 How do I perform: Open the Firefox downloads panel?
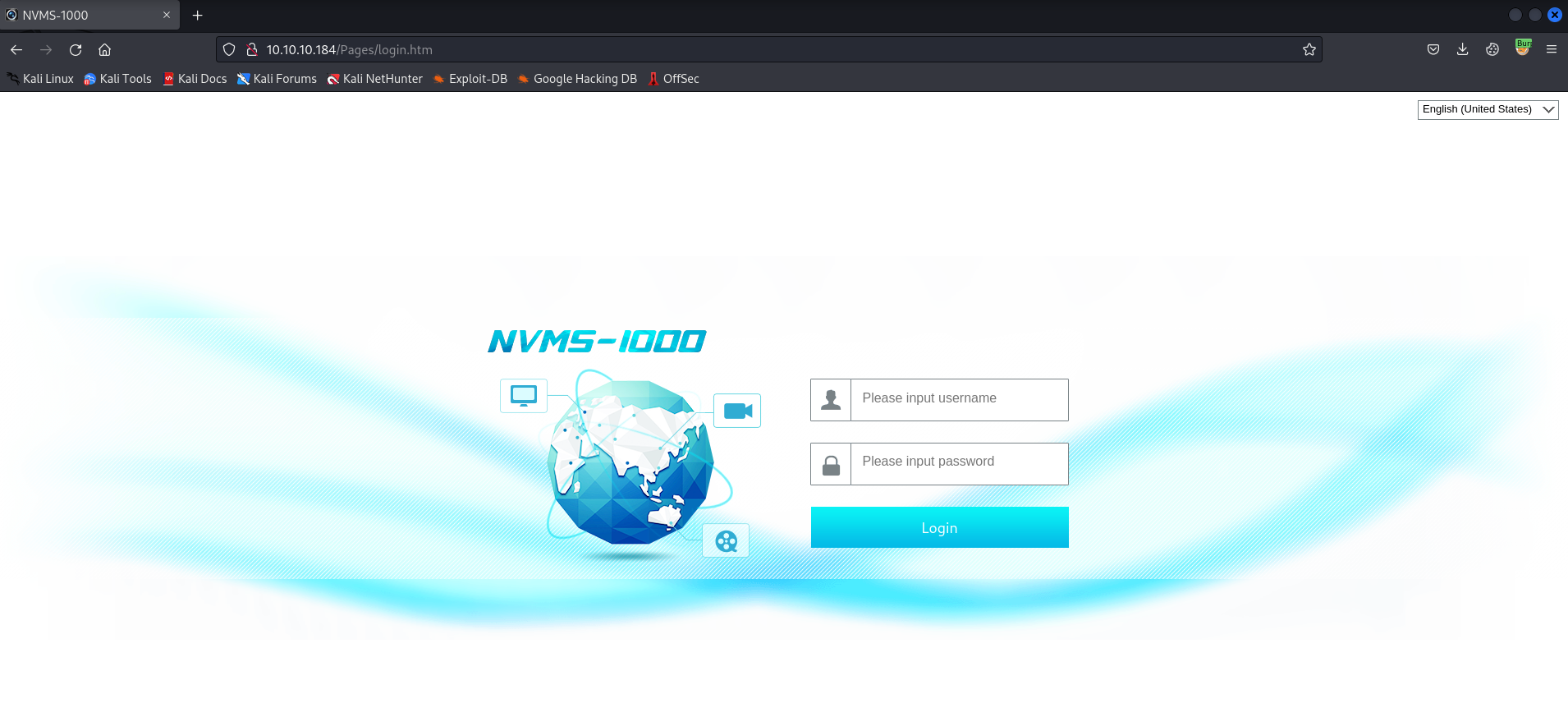coord(1462,50)
